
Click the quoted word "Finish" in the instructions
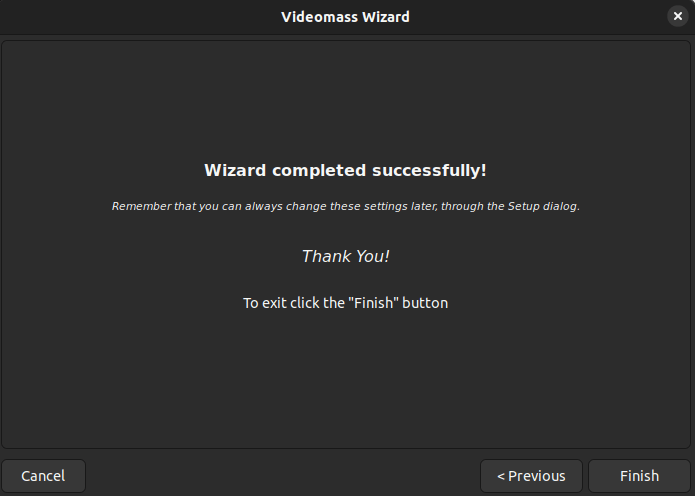click(x=373, y=303)
